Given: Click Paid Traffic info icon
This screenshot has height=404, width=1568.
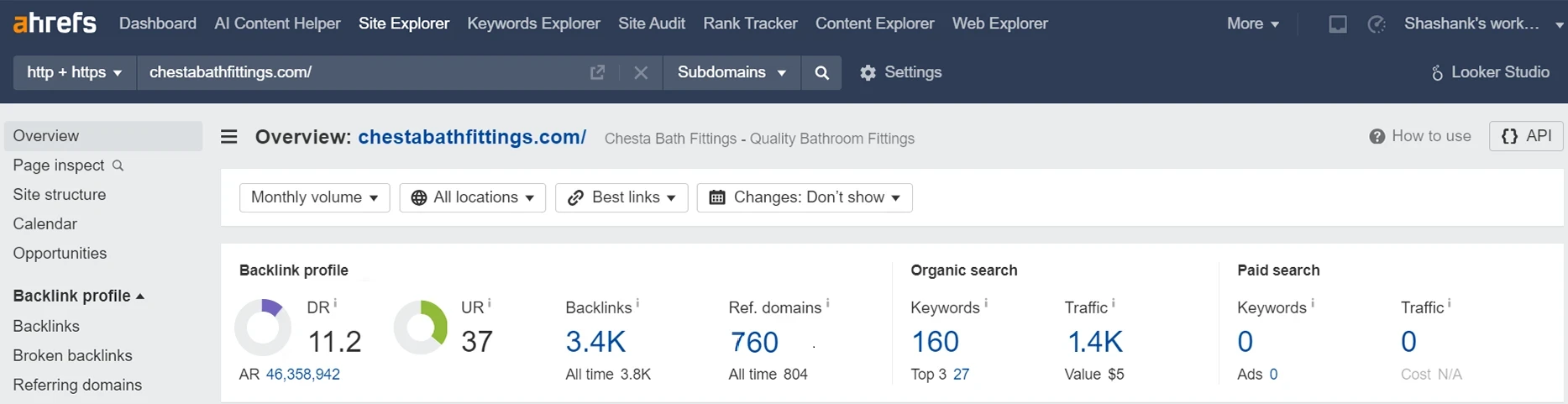Looking at the screenshot, I should click(x=1450, y=302).
